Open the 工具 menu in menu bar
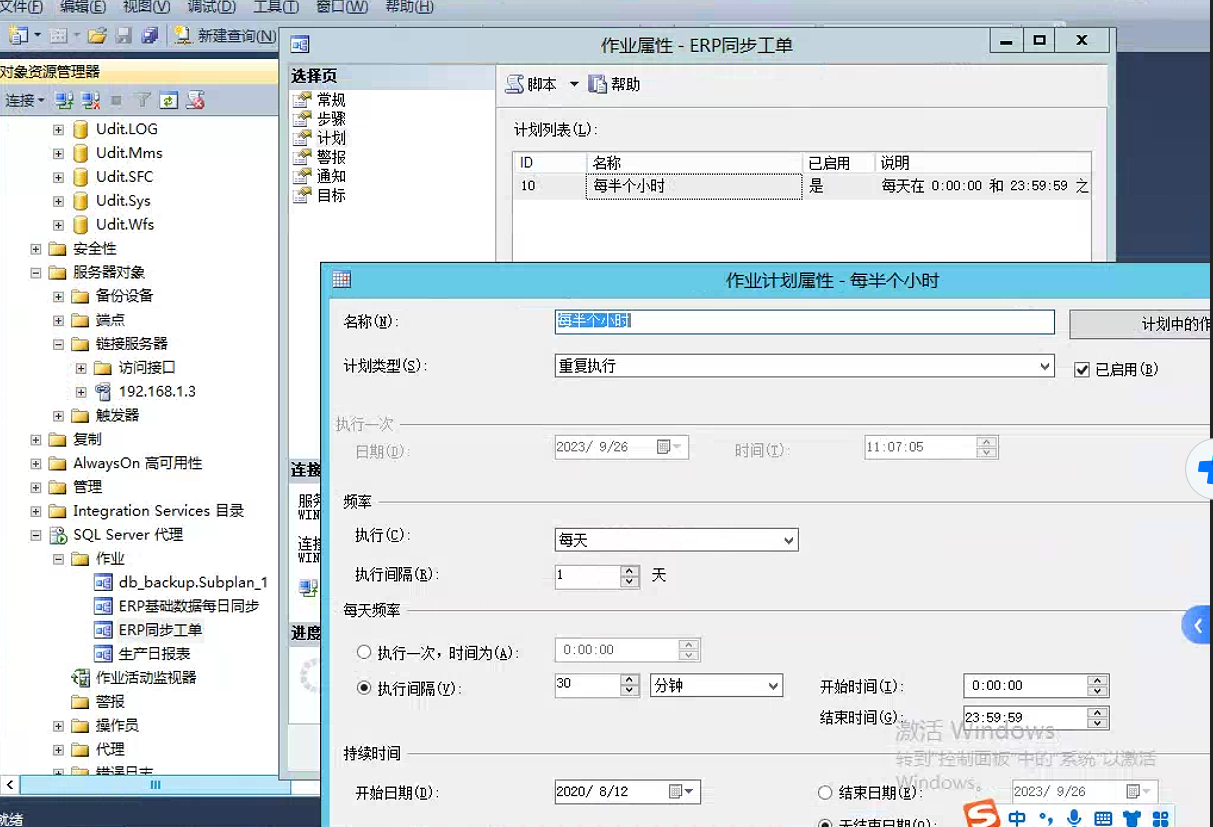Viewport: 1213px width, 827px height. point(275,7)
